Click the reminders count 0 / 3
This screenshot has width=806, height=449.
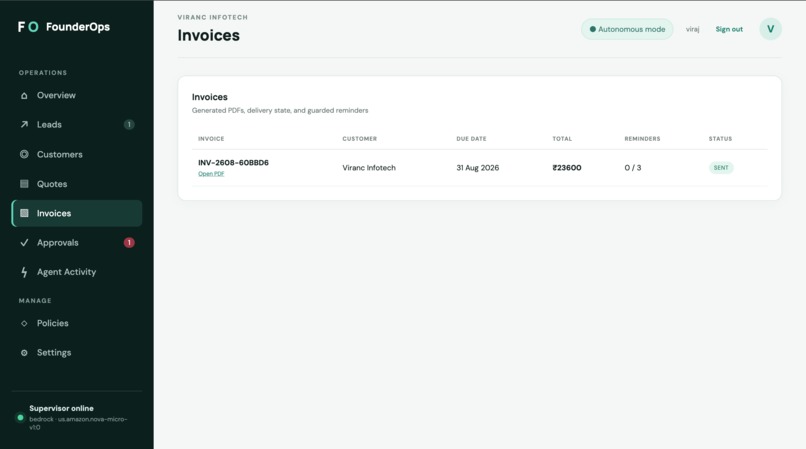[x=633, y=168]
